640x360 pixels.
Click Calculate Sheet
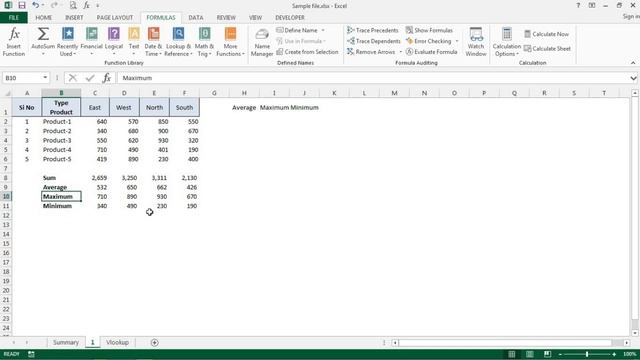pyautogui.click(x=547, y=49)
